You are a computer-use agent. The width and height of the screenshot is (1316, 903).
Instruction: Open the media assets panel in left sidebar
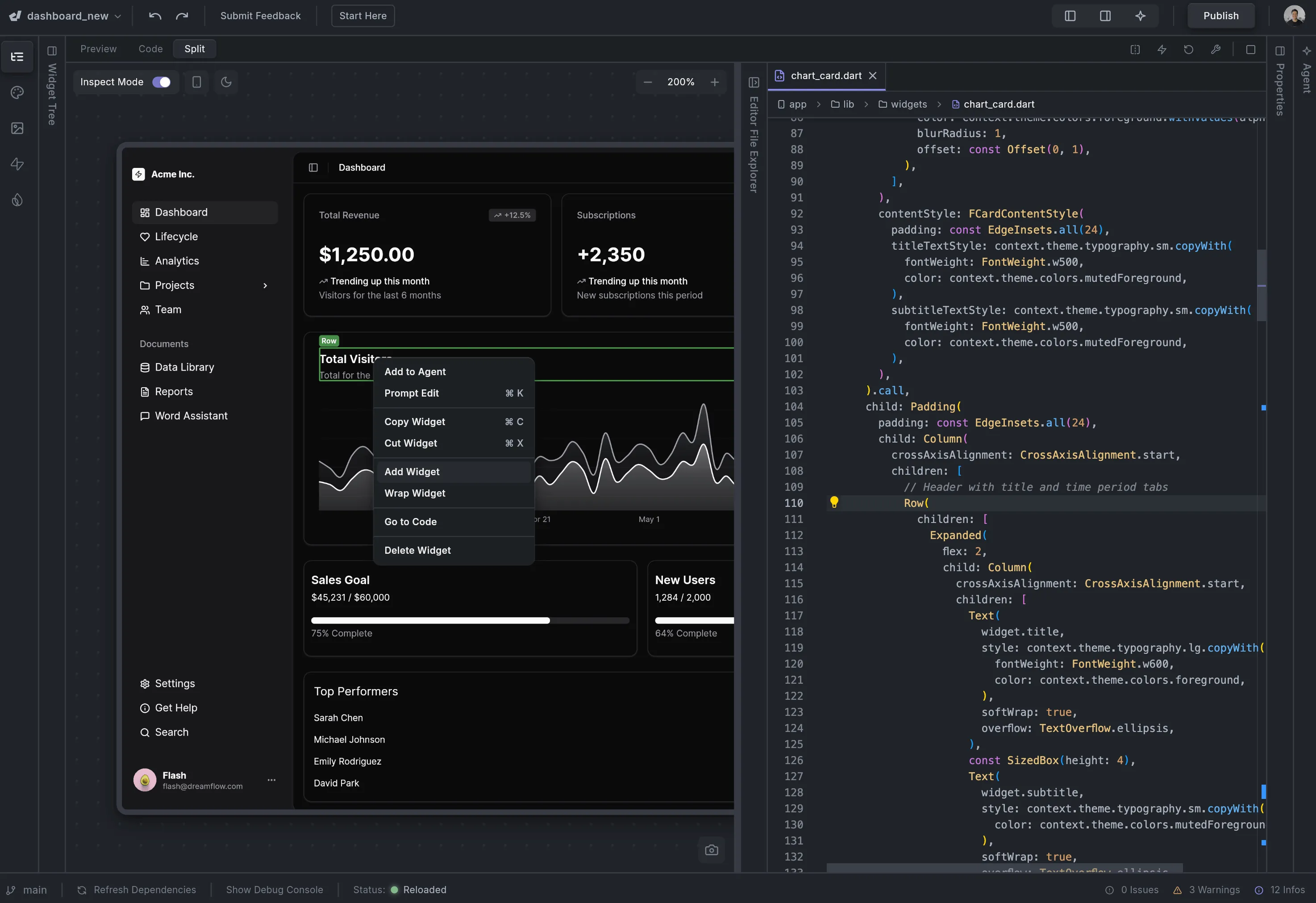[17, 128]
